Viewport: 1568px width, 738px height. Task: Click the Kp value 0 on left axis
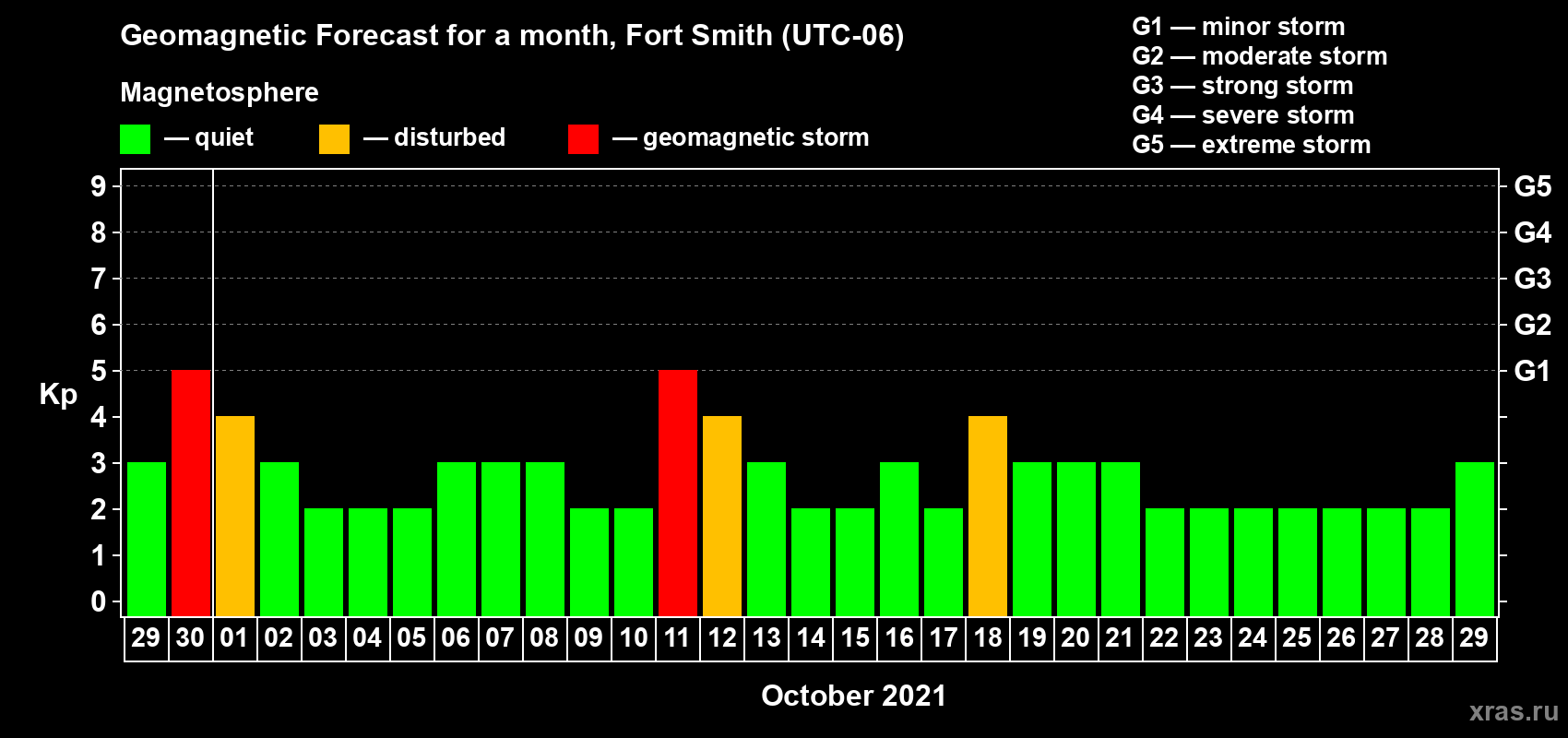pyautogui.click(x=99, y=601)
